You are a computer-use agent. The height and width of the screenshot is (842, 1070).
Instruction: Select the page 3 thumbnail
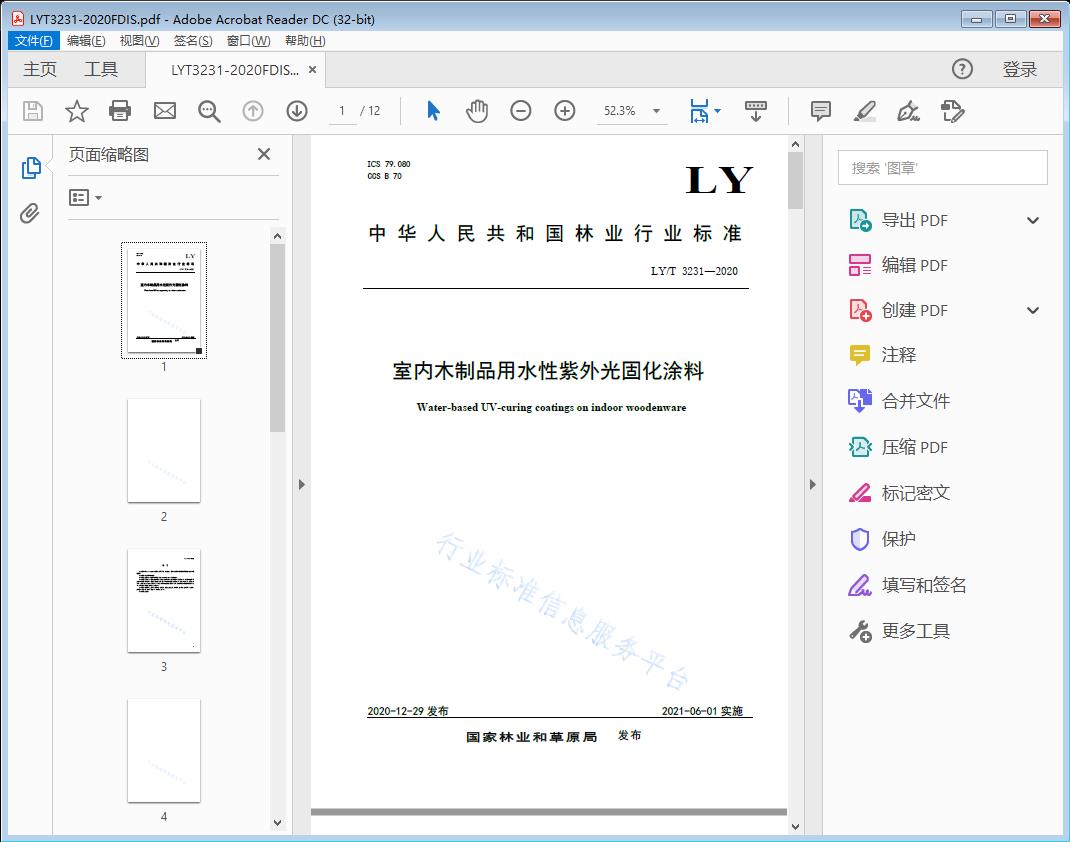(x=163, y=600)
